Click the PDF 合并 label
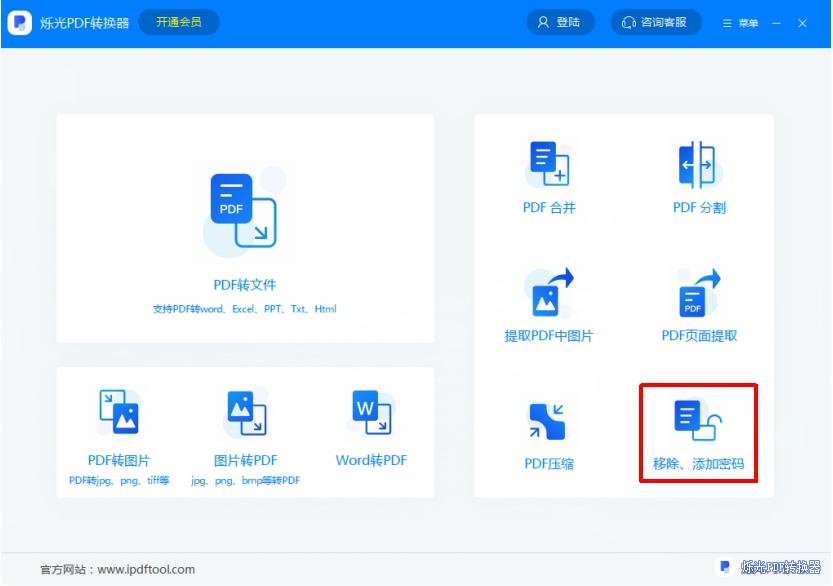Screen dimensions: 833x586 pos(549,208)
